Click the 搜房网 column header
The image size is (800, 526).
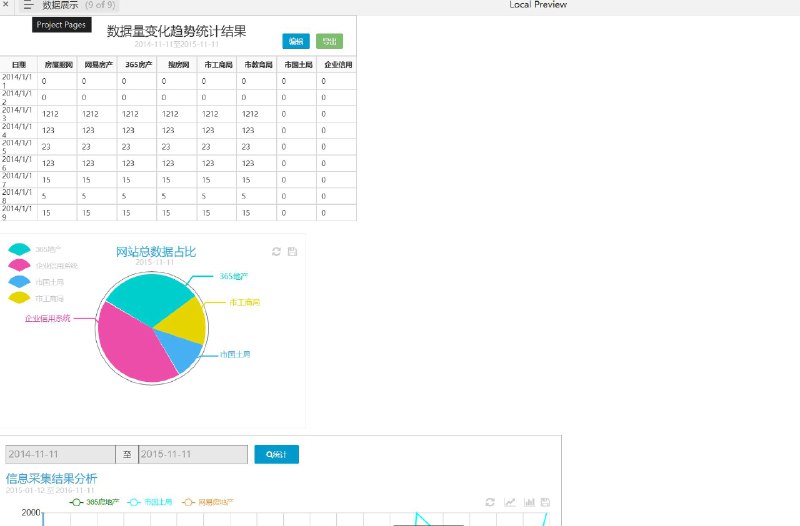178,65
